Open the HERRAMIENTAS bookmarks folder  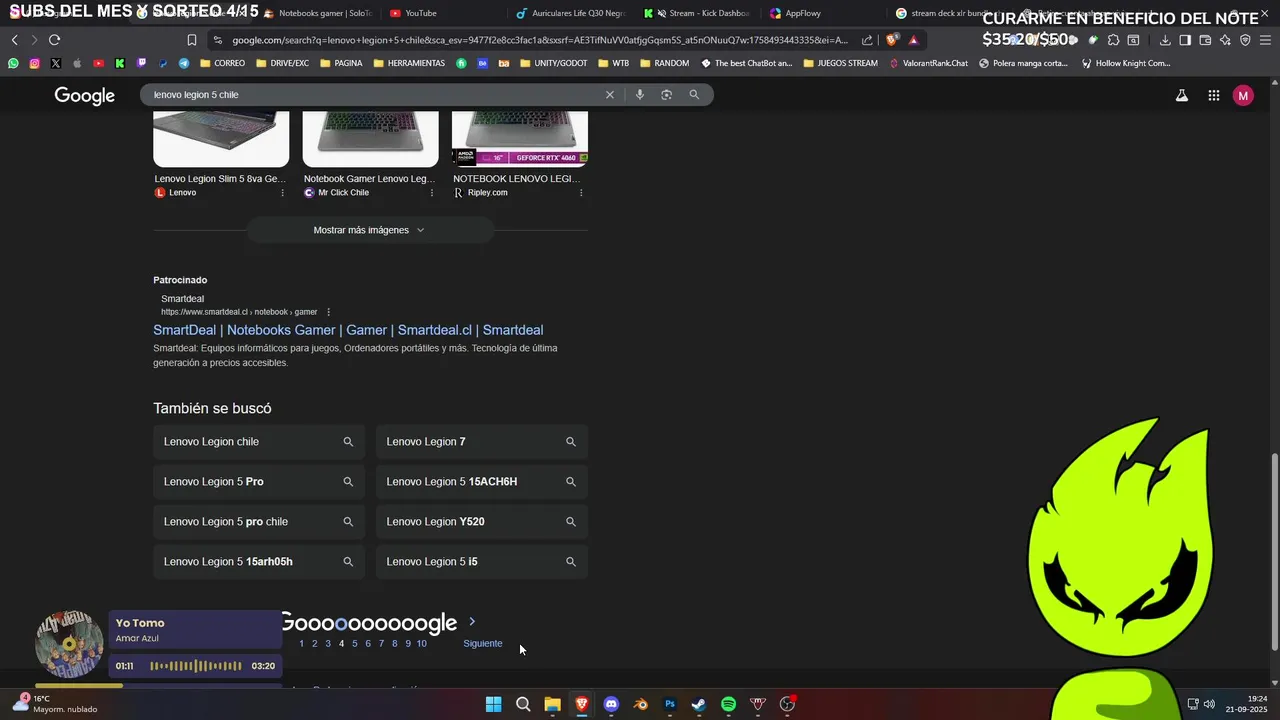click(x=409, y=63)
